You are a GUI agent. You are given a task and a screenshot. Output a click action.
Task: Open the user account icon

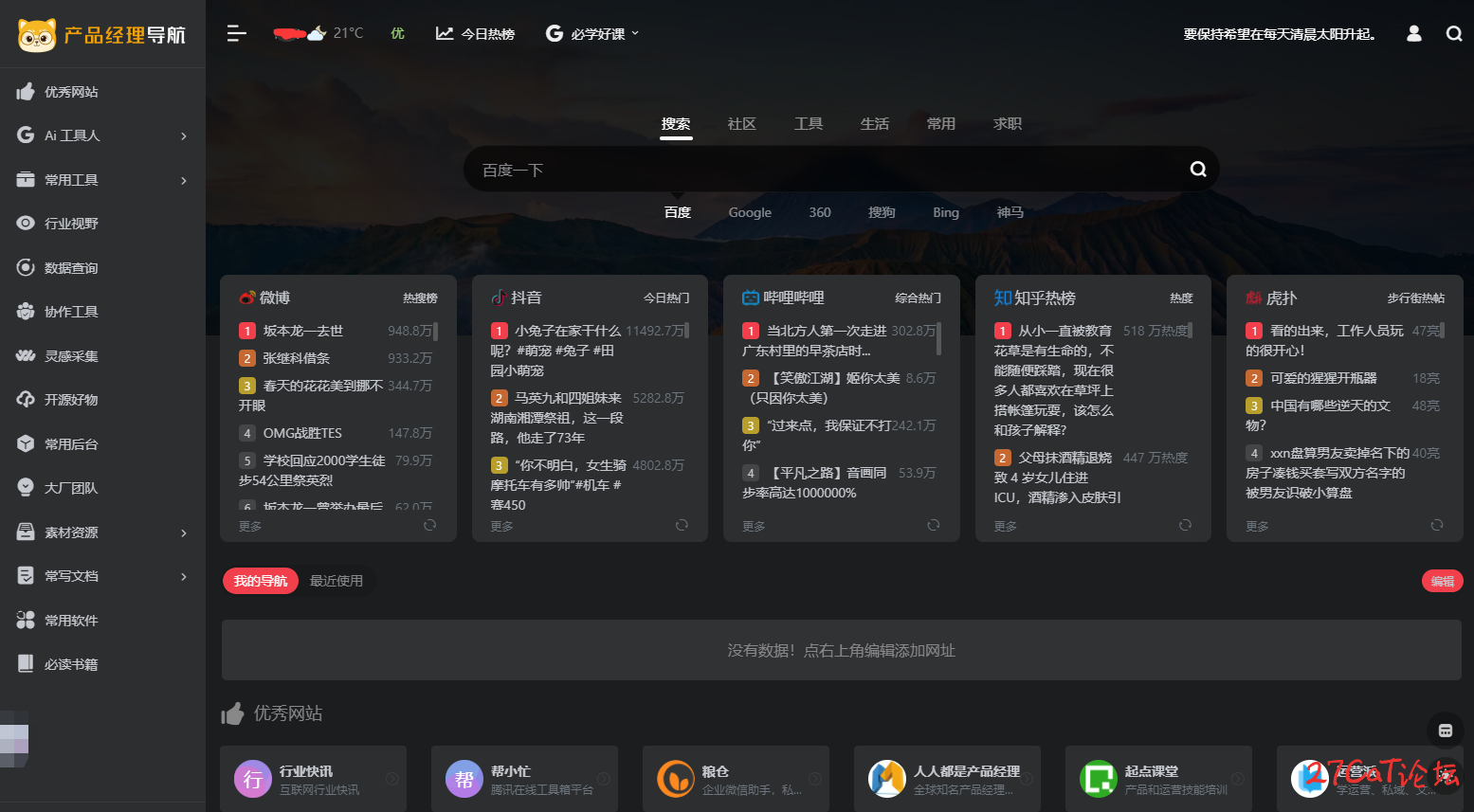1414,34
